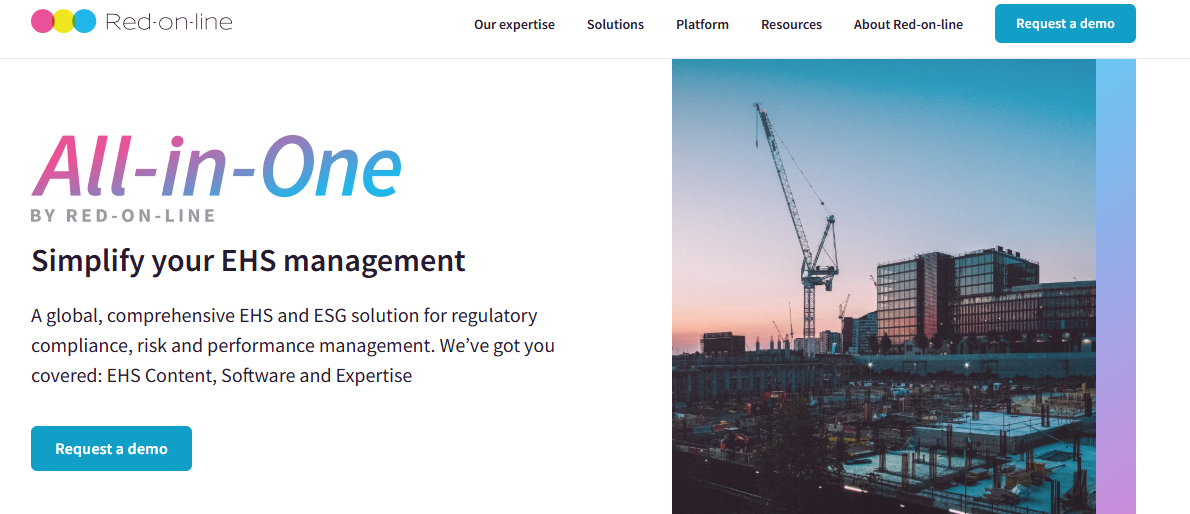Open the Platform menu item
Screen dimensions: 1190x514
point(702,24)
